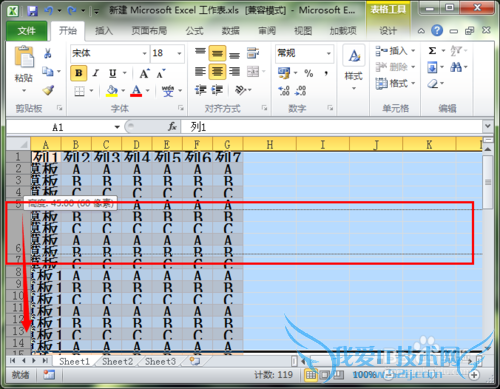This screenshot has height=389, width=500.
Task: Toggle Wrap Text
Action: (253, 53)
